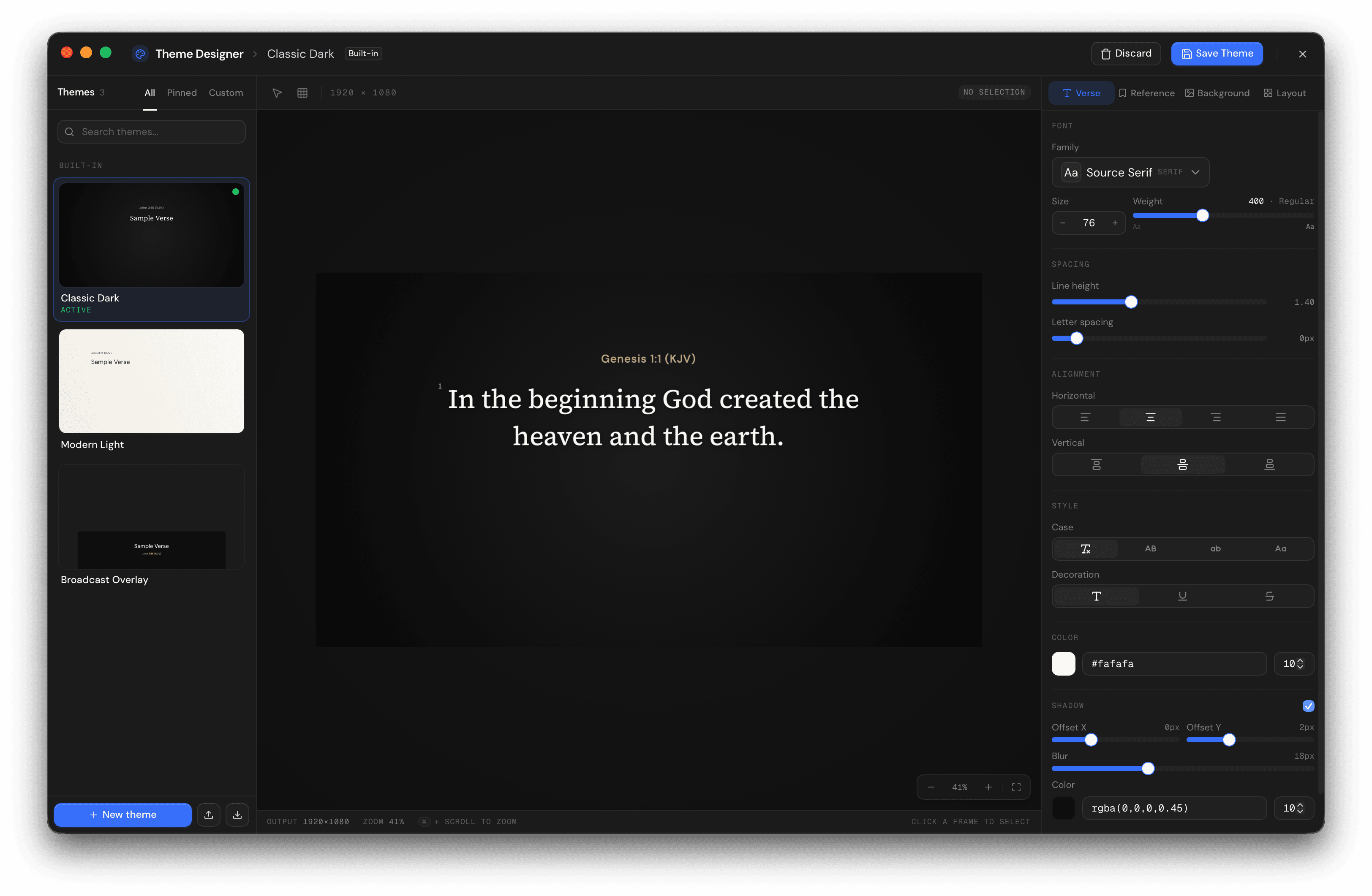Align text vertically to bottom
1372x896 pixels.
(x=1269, y=464)
